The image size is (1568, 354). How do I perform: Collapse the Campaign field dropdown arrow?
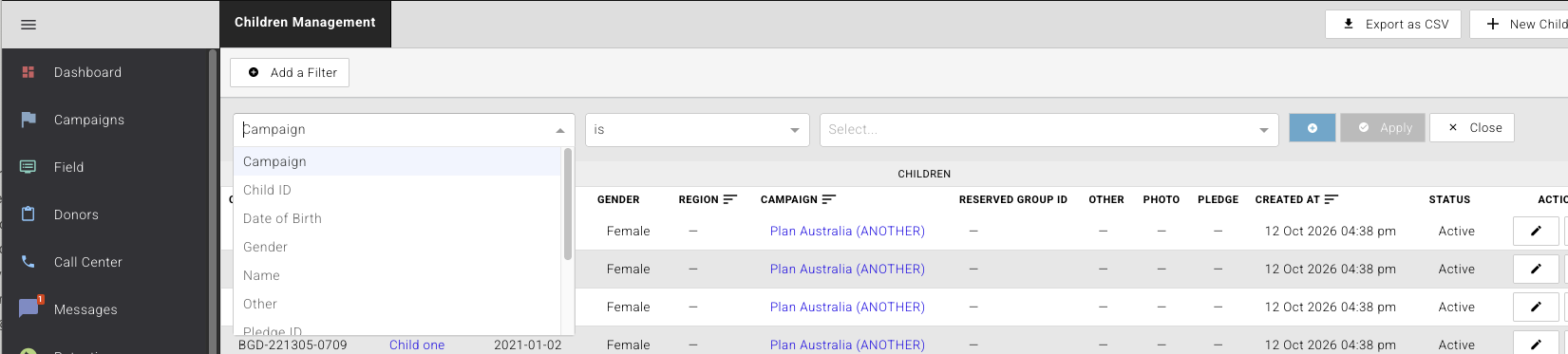[560, 130]
